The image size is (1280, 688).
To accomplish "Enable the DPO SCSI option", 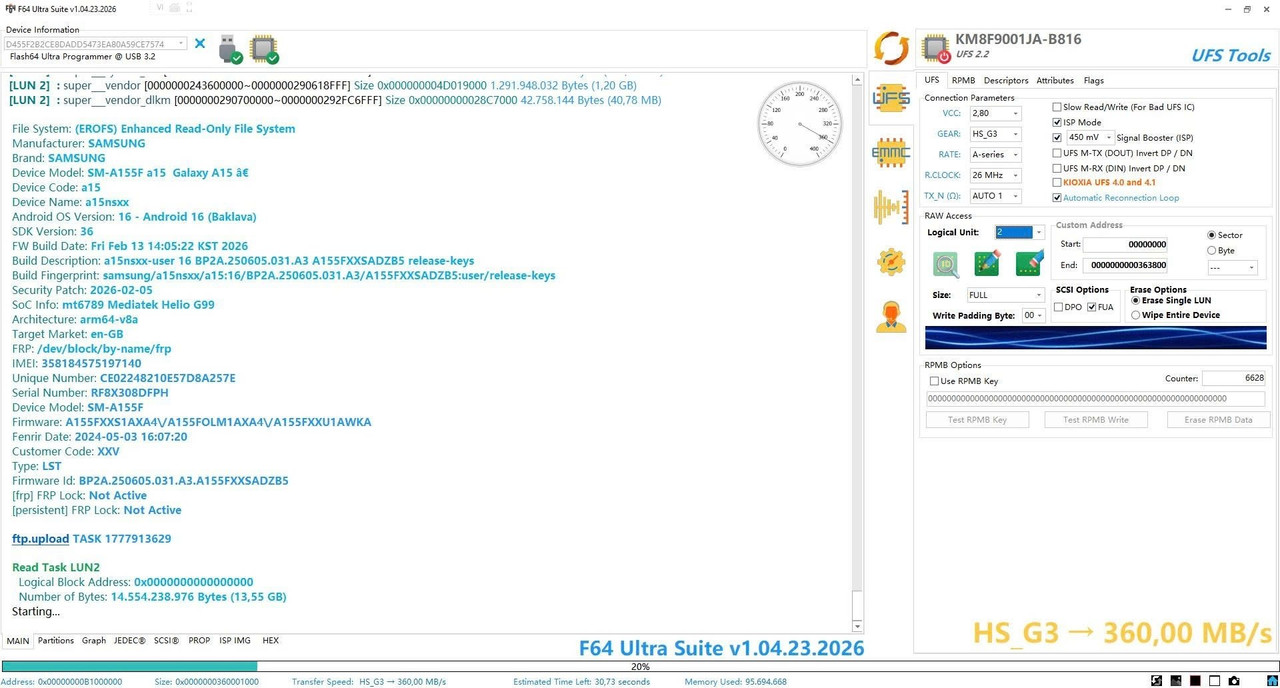I will (1059, 307).
